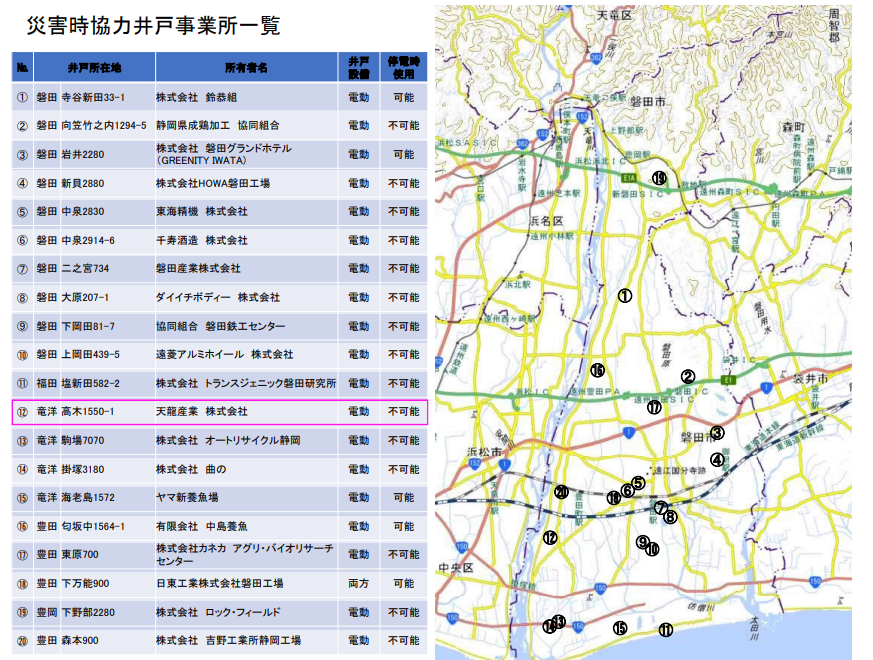
Task: Click the '森町' label on the map
Action: click(794, 128)
